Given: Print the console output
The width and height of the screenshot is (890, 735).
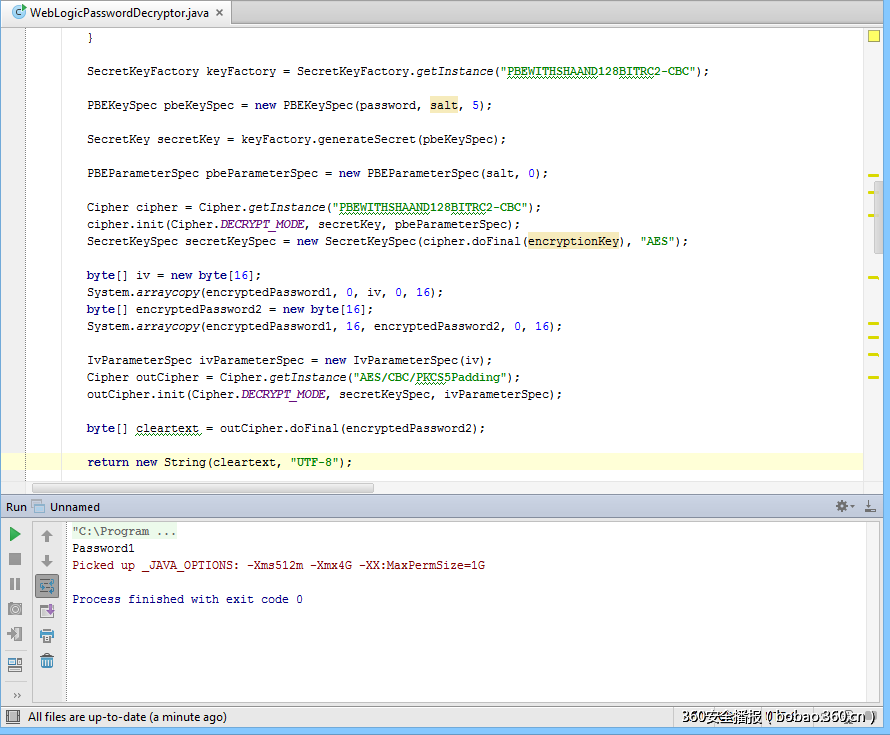Looking at the screenshot, I should 47,635.
